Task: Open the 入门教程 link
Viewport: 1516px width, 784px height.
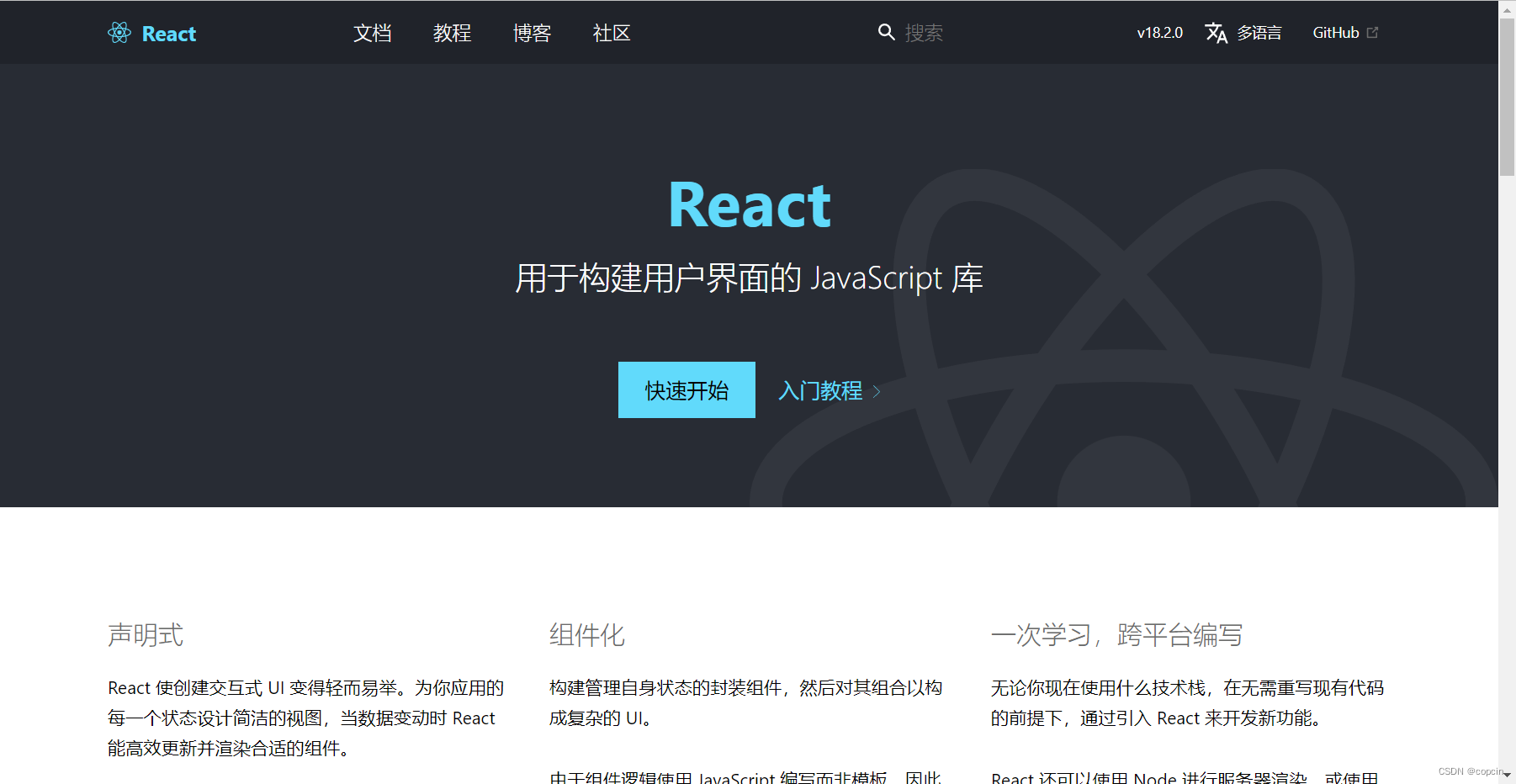Action: [x=820, y=391]
